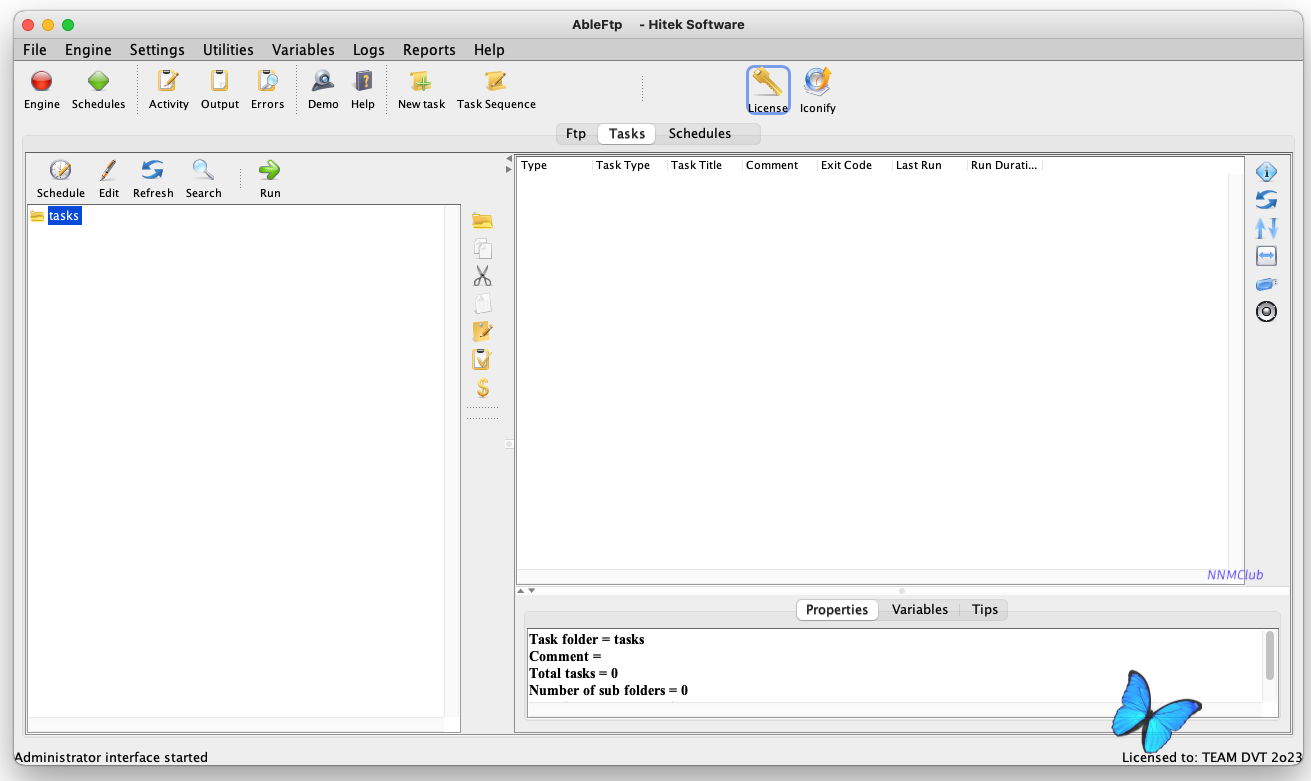
Task: Click the "Number of sub folders = 0" line
Action: tap(608, 690)
